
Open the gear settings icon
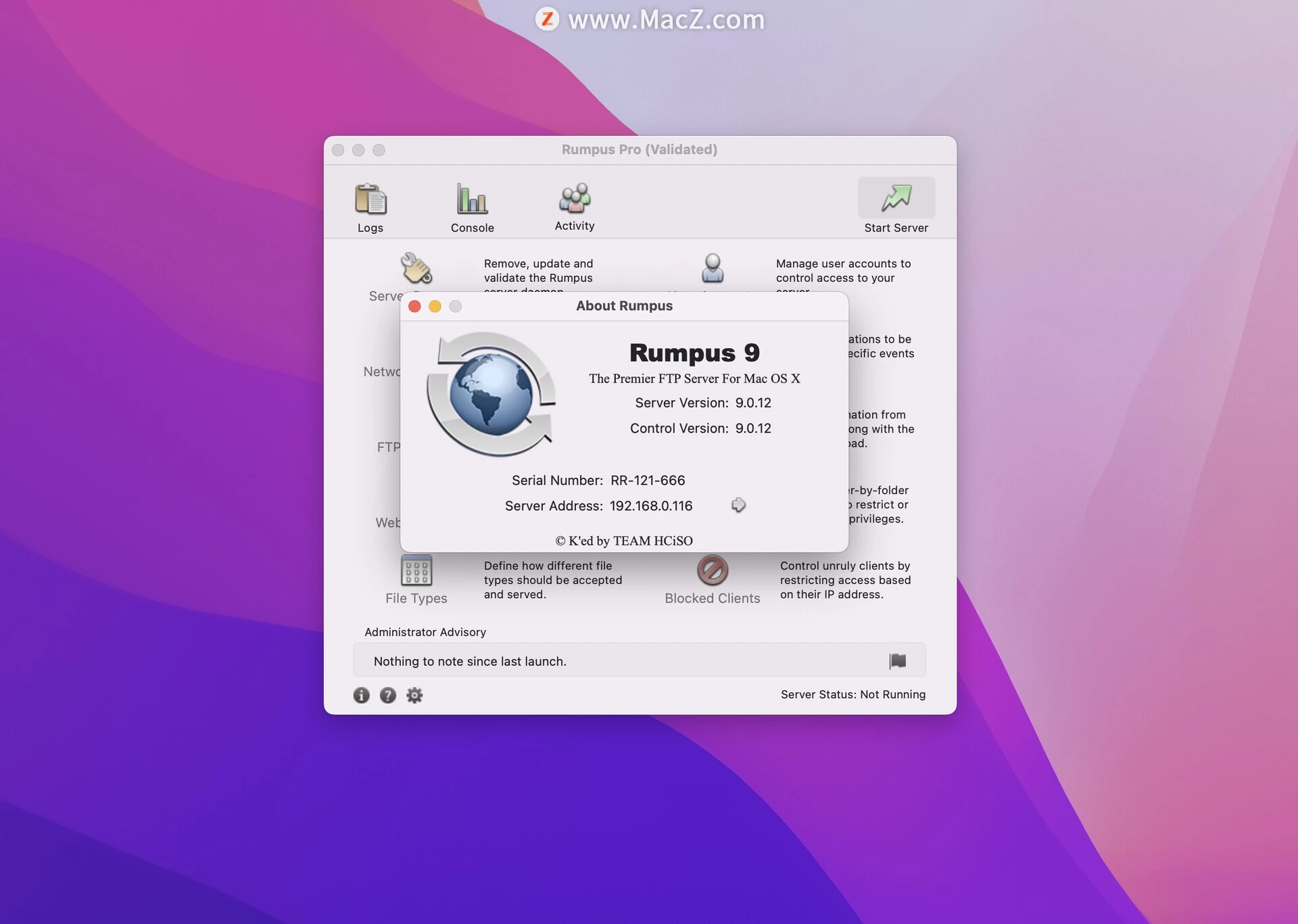(414, 695)
